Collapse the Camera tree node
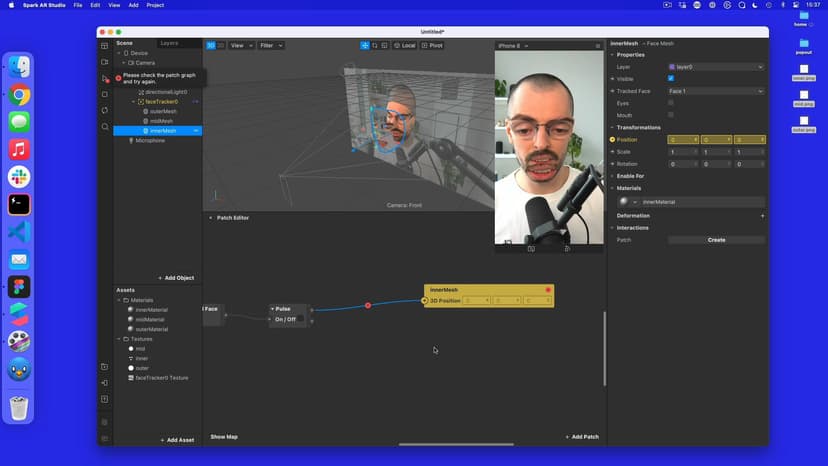The image size is (828, 466). point(124,63)
